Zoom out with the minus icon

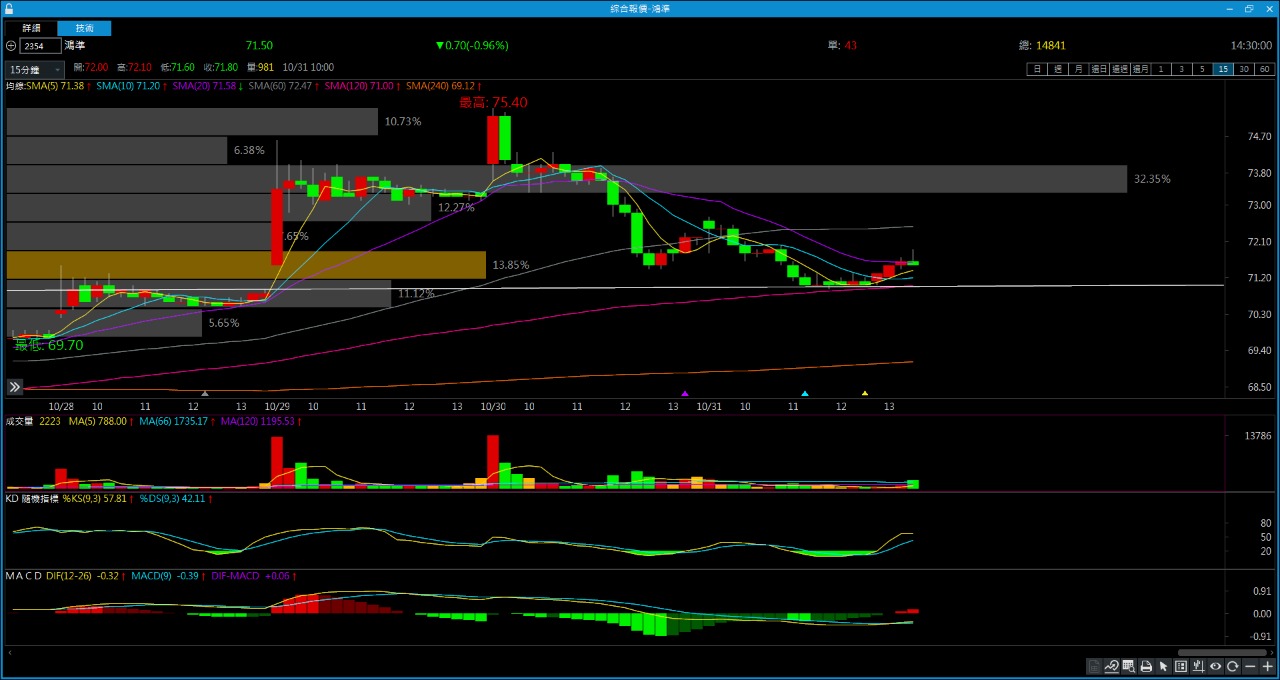pyautogui.click(x=1251, y=666)
